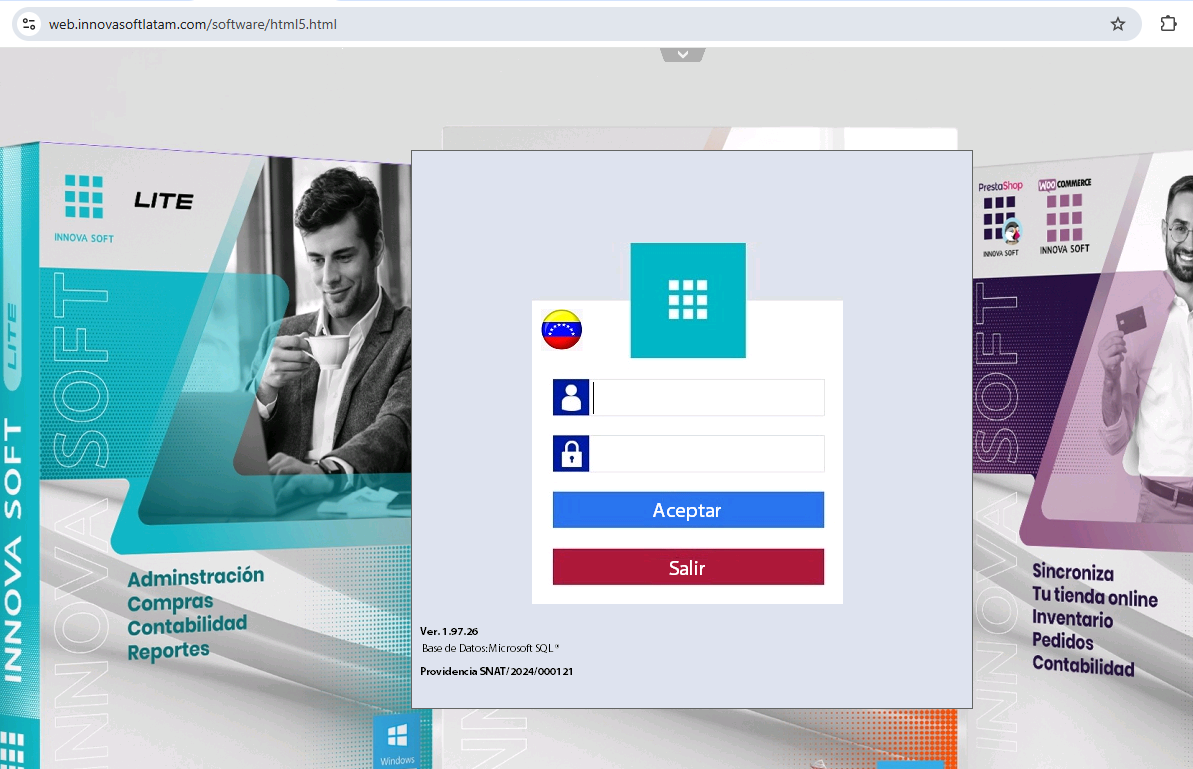
Task: Click the user silhouette icon
Action: (x=571, y=398)
